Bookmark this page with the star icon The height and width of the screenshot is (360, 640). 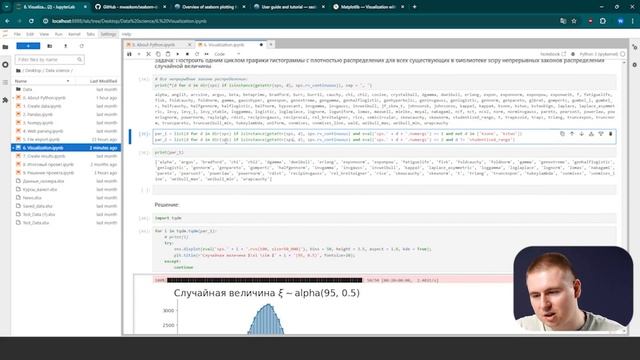574,21
